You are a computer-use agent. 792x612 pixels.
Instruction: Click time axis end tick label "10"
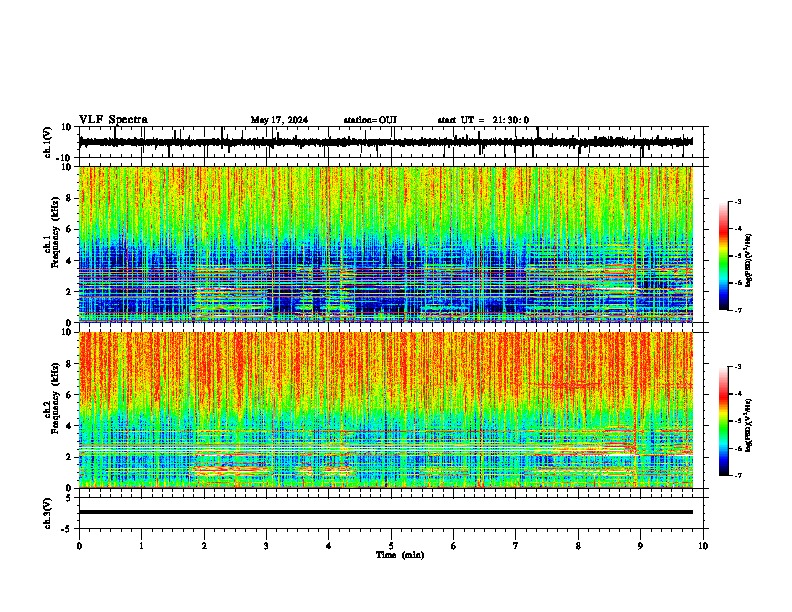click(x=703, y=546)
